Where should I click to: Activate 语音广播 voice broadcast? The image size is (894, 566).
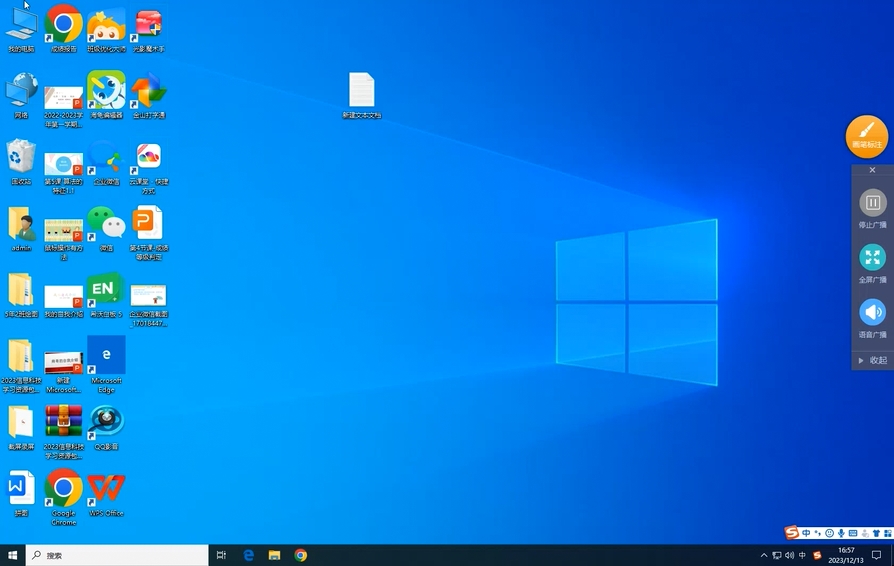pyautogui.click(x=872, y=319)
